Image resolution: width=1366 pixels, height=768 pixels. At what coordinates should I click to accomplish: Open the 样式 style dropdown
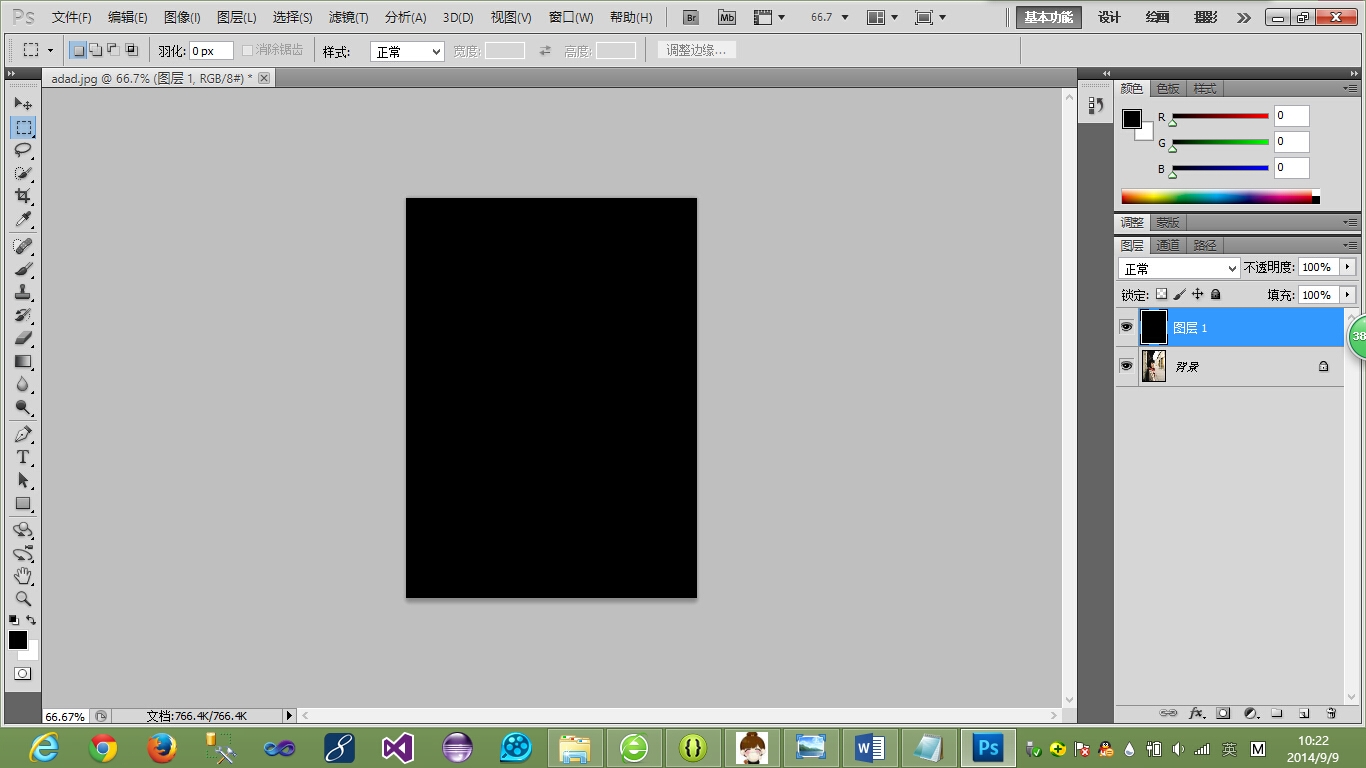tap(407, 51)
